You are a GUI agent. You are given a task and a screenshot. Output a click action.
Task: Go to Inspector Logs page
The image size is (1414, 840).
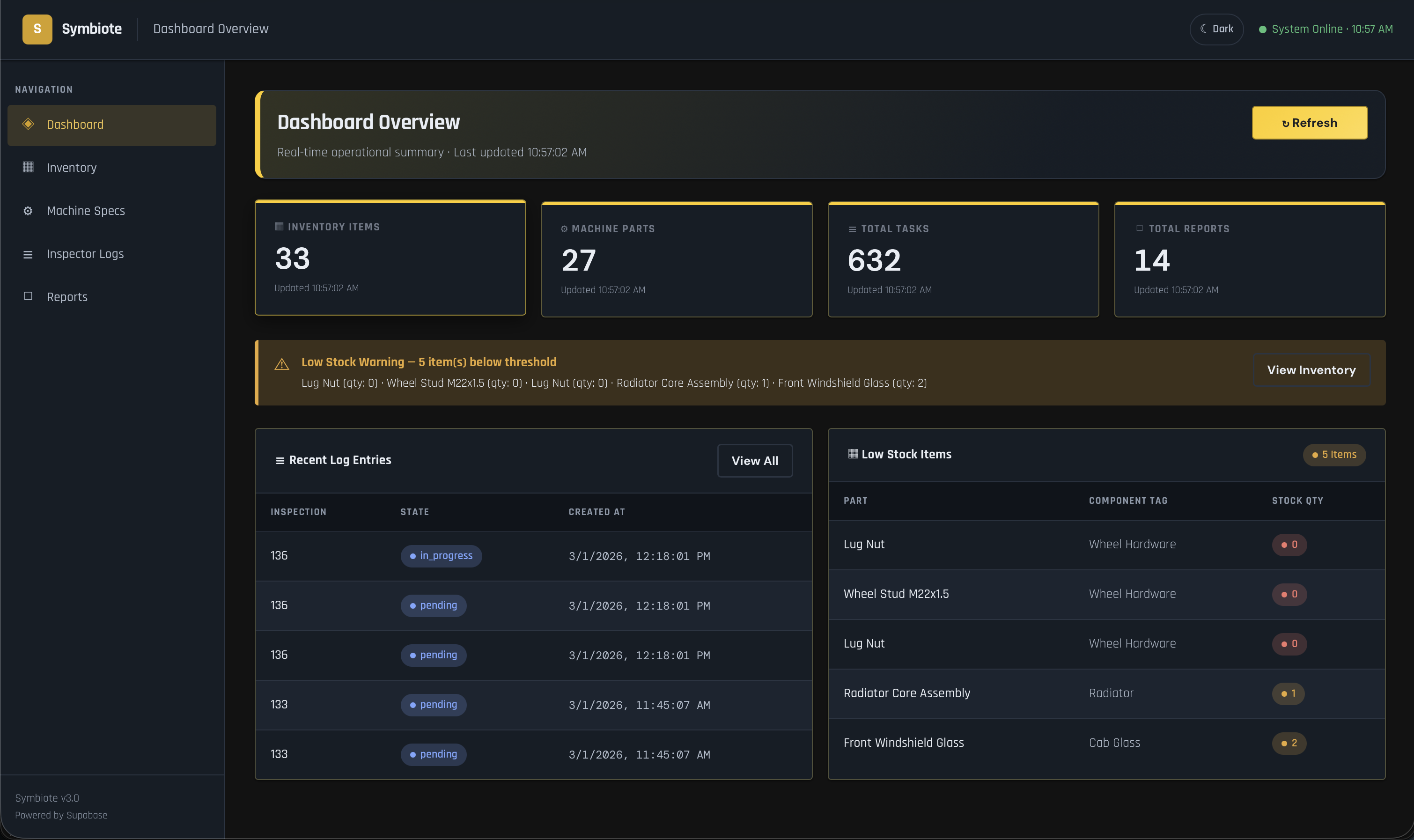pyautogui.click(x=85, y=254)
